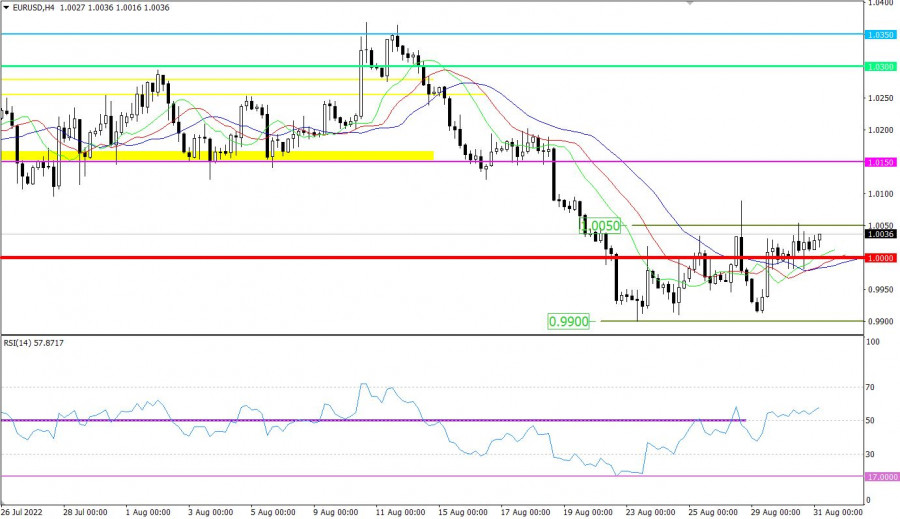
Task: Click the 9 Aug 00:00 date label
Action: click(336, 512)
